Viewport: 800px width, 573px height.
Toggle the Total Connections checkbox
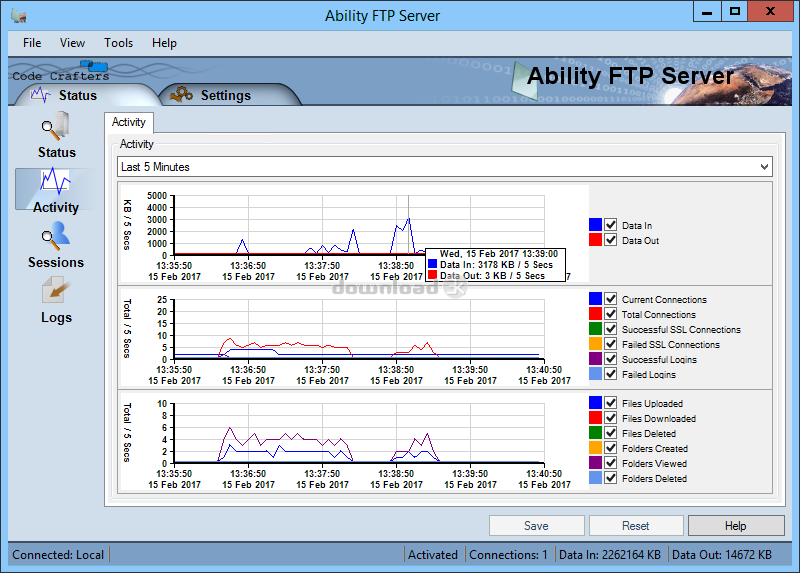610,314
